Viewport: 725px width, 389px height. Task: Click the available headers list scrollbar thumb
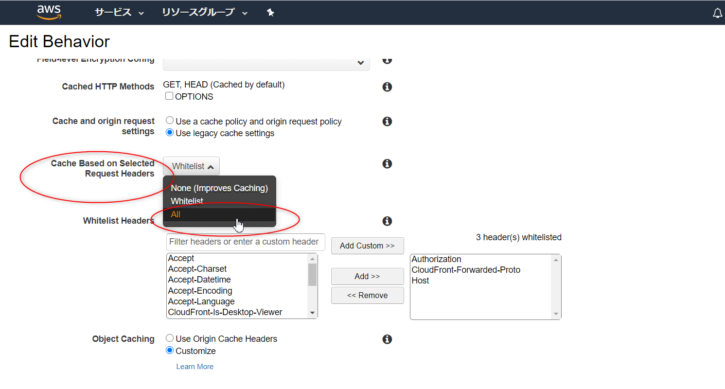(x=313, y=275)
